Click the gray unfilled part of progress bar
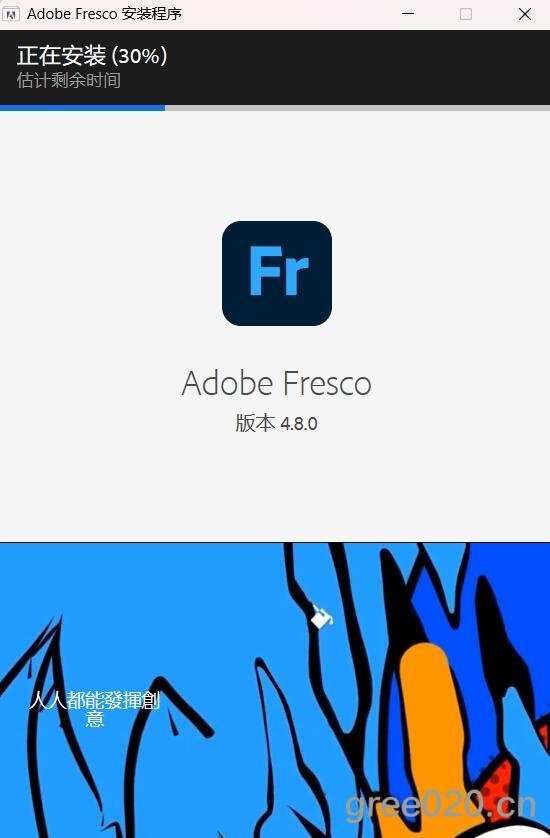 [x=358, y=108]
